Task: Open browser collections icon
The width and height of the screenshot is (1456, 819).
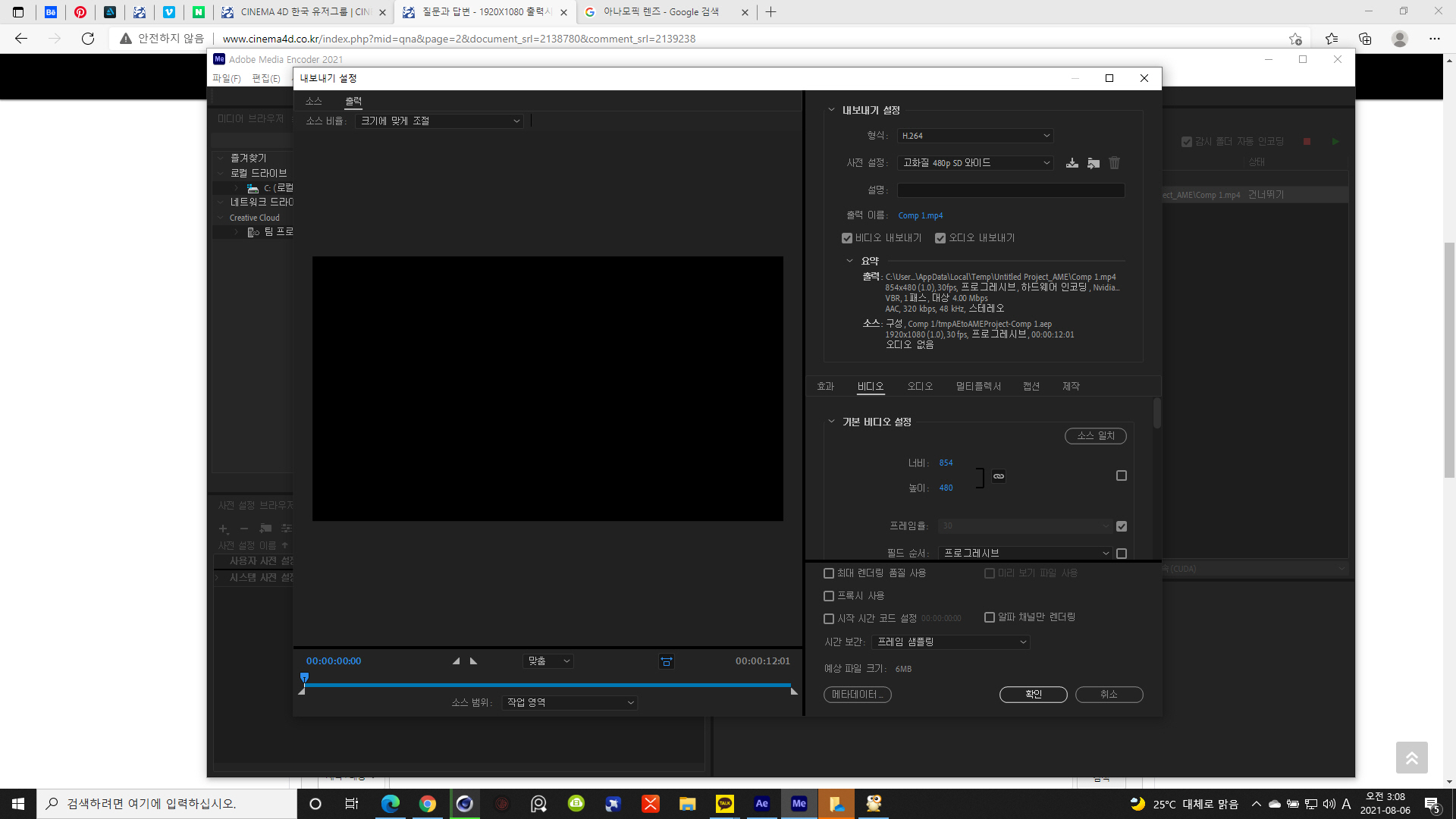Action: (1365, 39)
